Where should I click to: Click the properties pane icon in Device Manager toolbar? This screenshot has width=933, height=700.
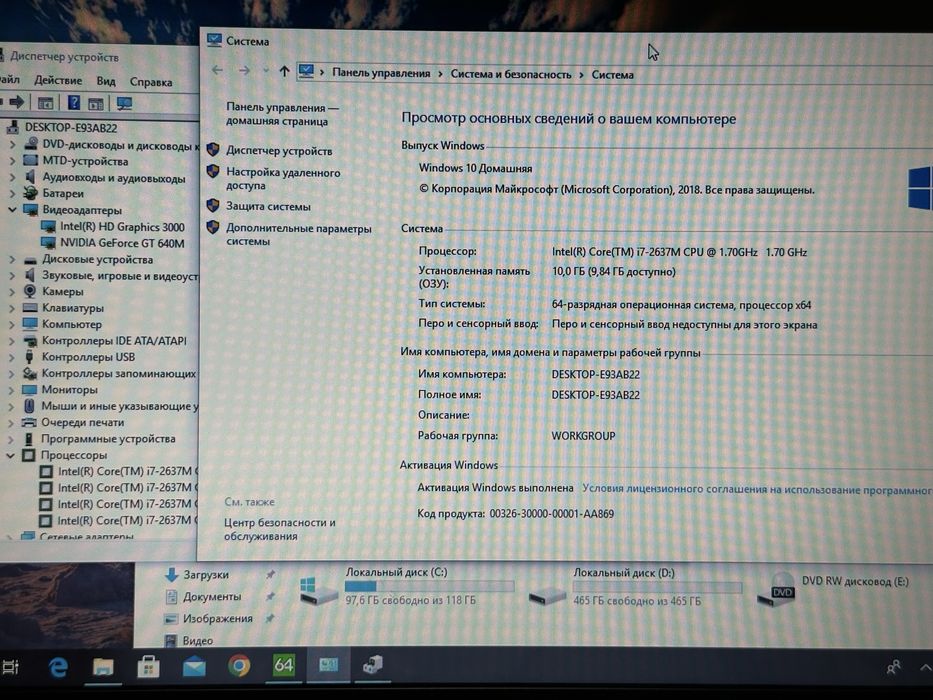click(96, 104)
